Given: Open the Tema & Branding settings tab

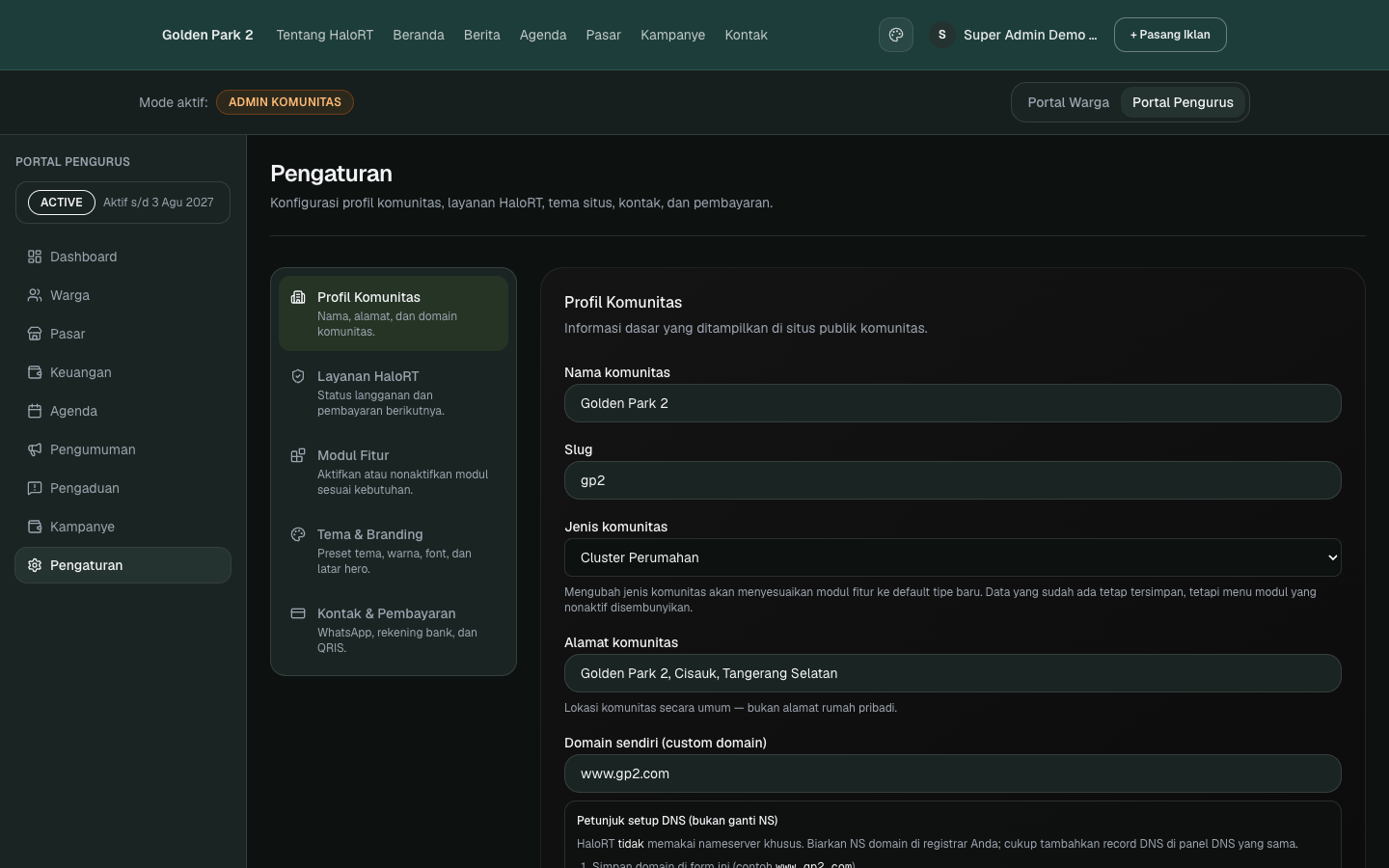Looking at the screenshot, I should coord(394,551).
